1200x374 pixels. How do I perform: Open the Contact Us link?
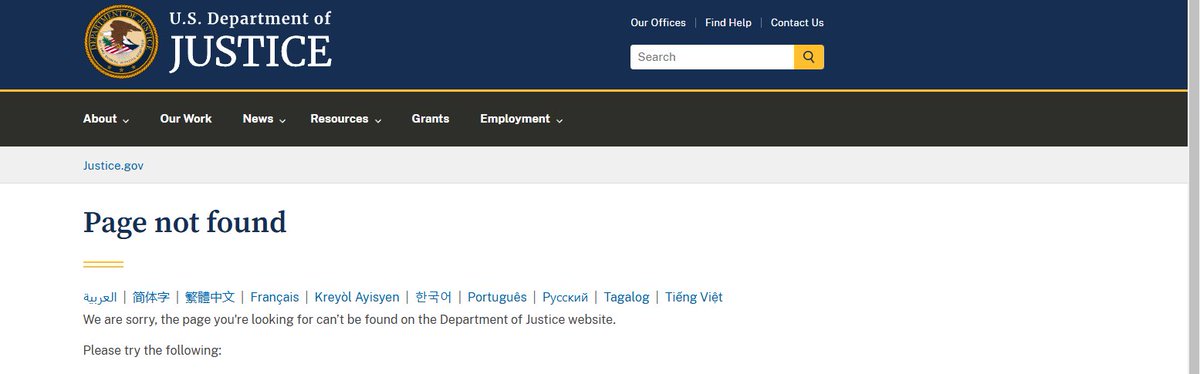coord(797,23)
